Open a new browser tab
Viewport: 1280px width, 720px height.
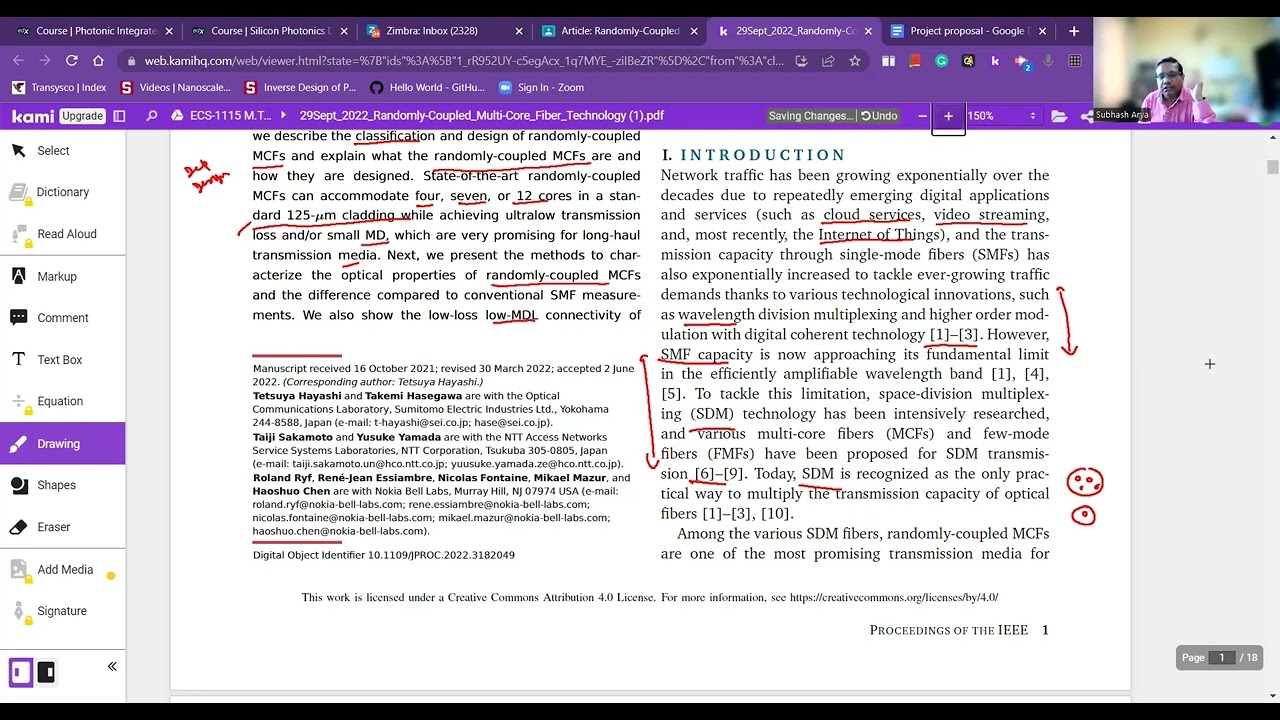point(1074,31)
